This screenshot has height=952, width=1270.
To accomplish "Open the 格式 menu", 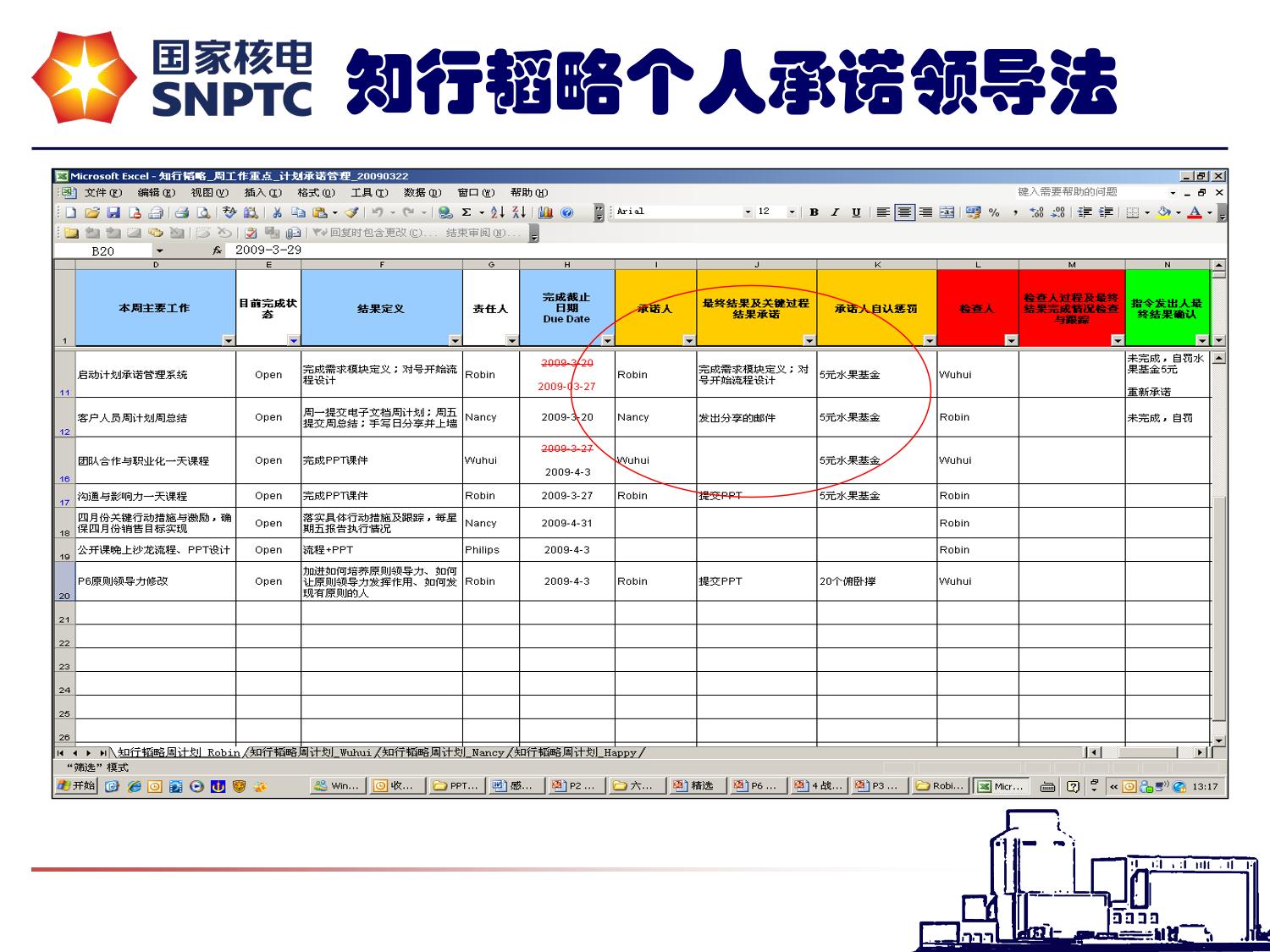I will [316, 193].
